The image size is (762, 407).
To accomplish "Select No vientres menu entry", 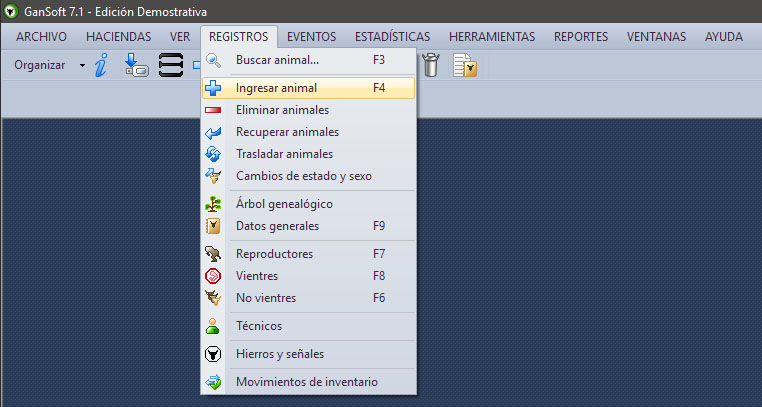I will point(309,298).
